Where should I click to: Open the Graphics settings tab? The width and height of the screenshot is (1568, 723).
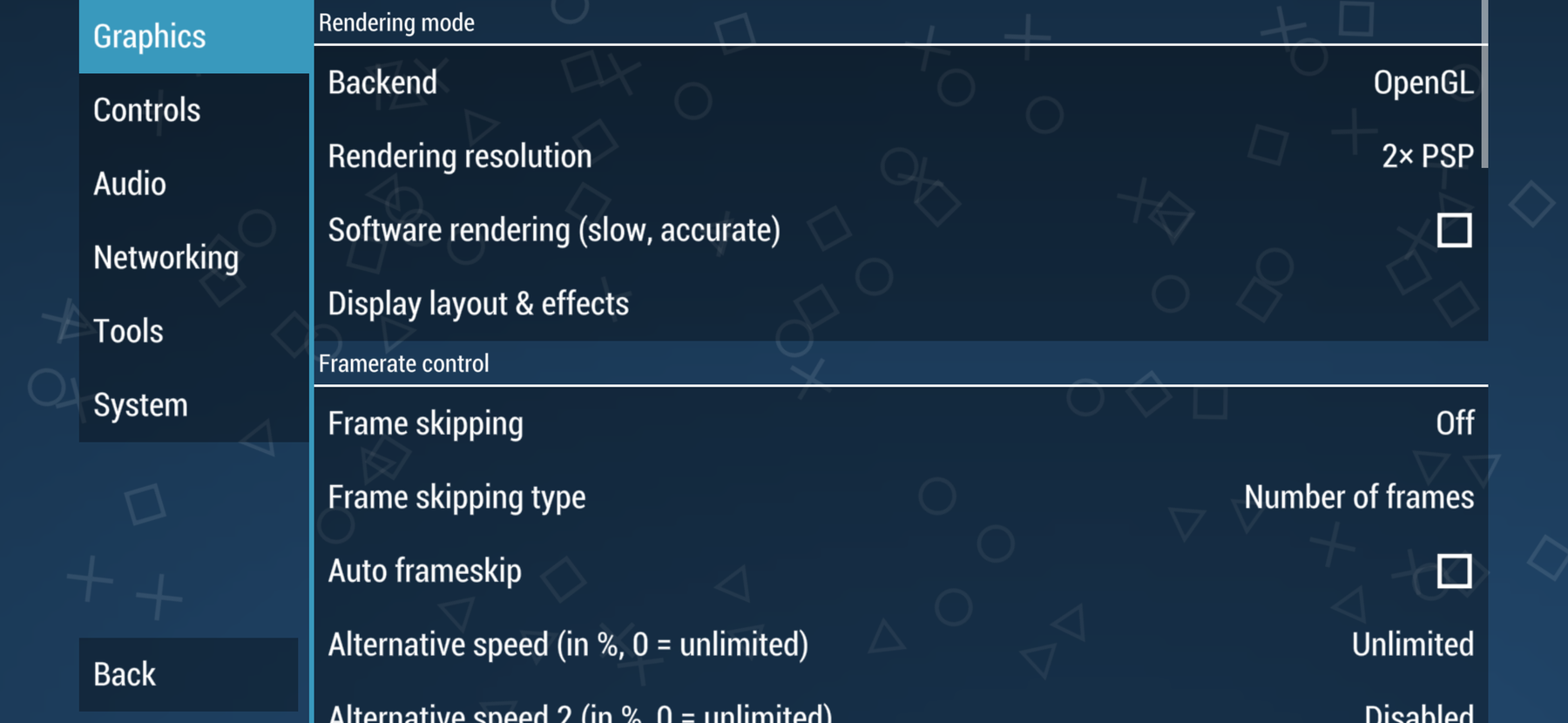pos(193,37)
